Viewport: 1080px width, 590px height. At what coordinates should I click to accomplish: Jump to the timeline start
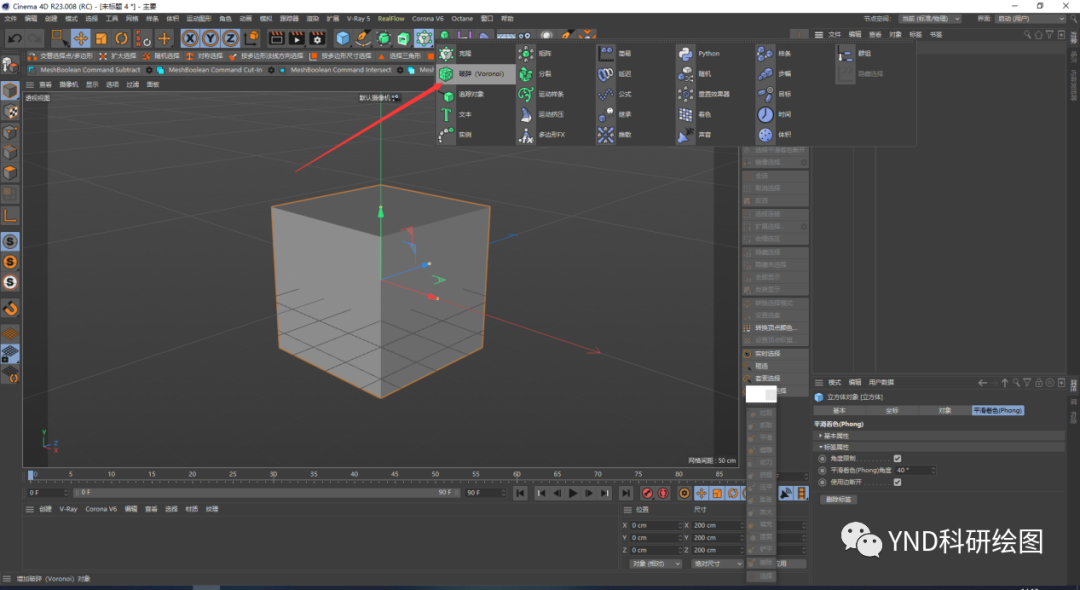521,493
